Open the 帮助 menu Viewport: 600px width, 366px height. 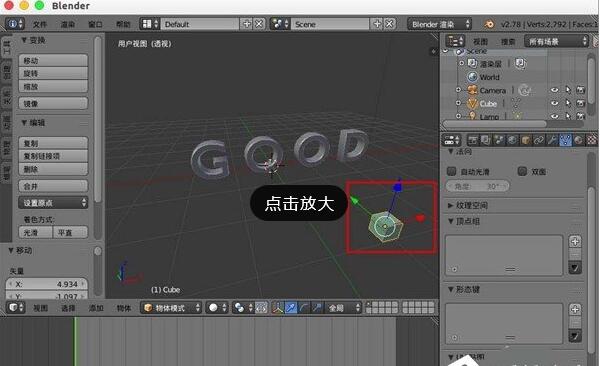point(123,24)
